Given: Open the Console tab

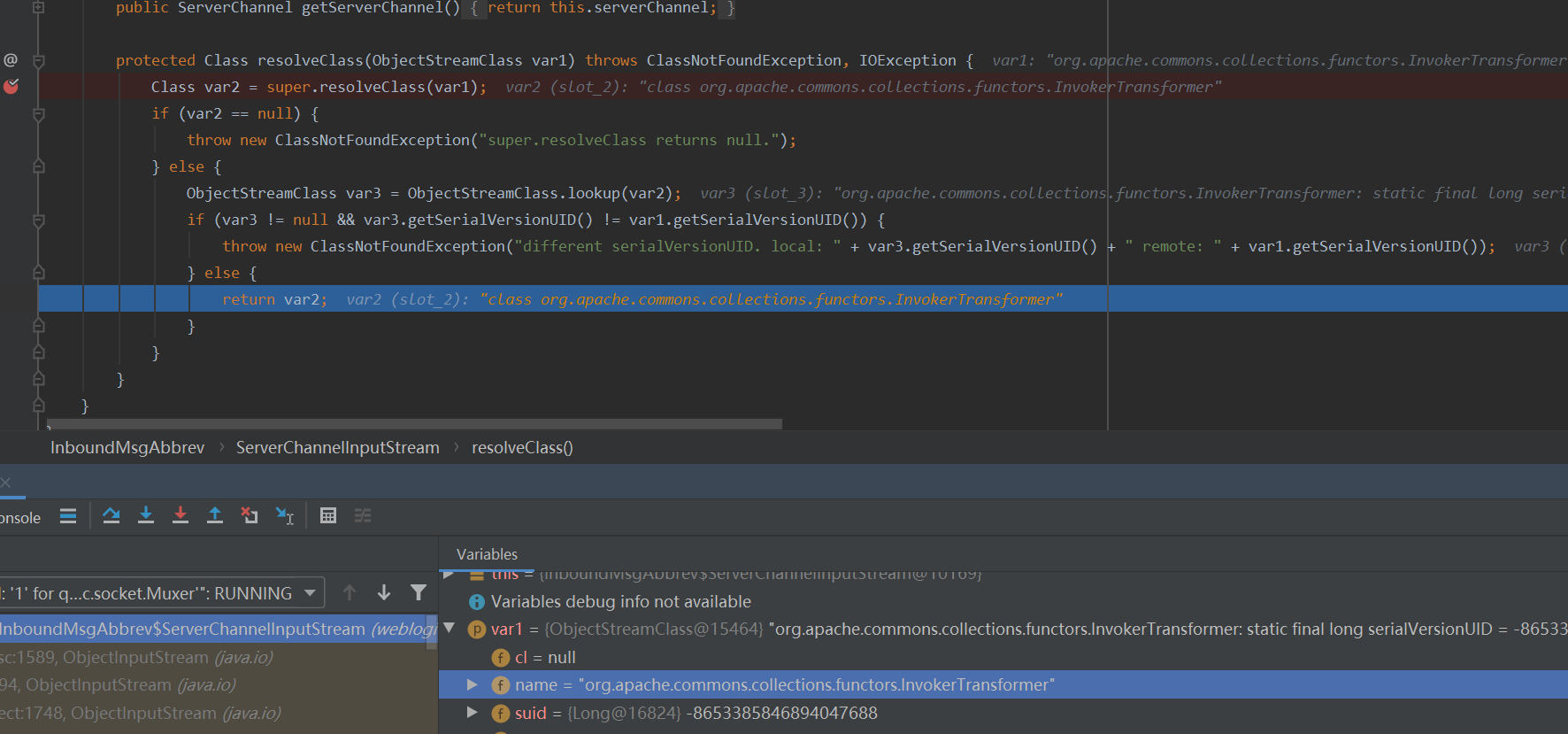Looking at the screenshot, I should click(x=20, y=518).
